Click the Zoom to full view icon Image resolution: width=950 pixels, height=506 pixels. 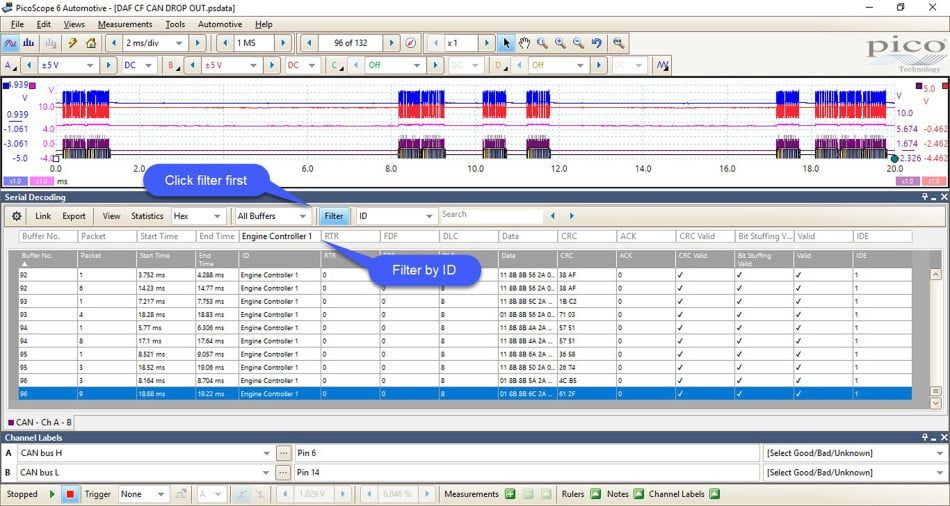[619, 43]
